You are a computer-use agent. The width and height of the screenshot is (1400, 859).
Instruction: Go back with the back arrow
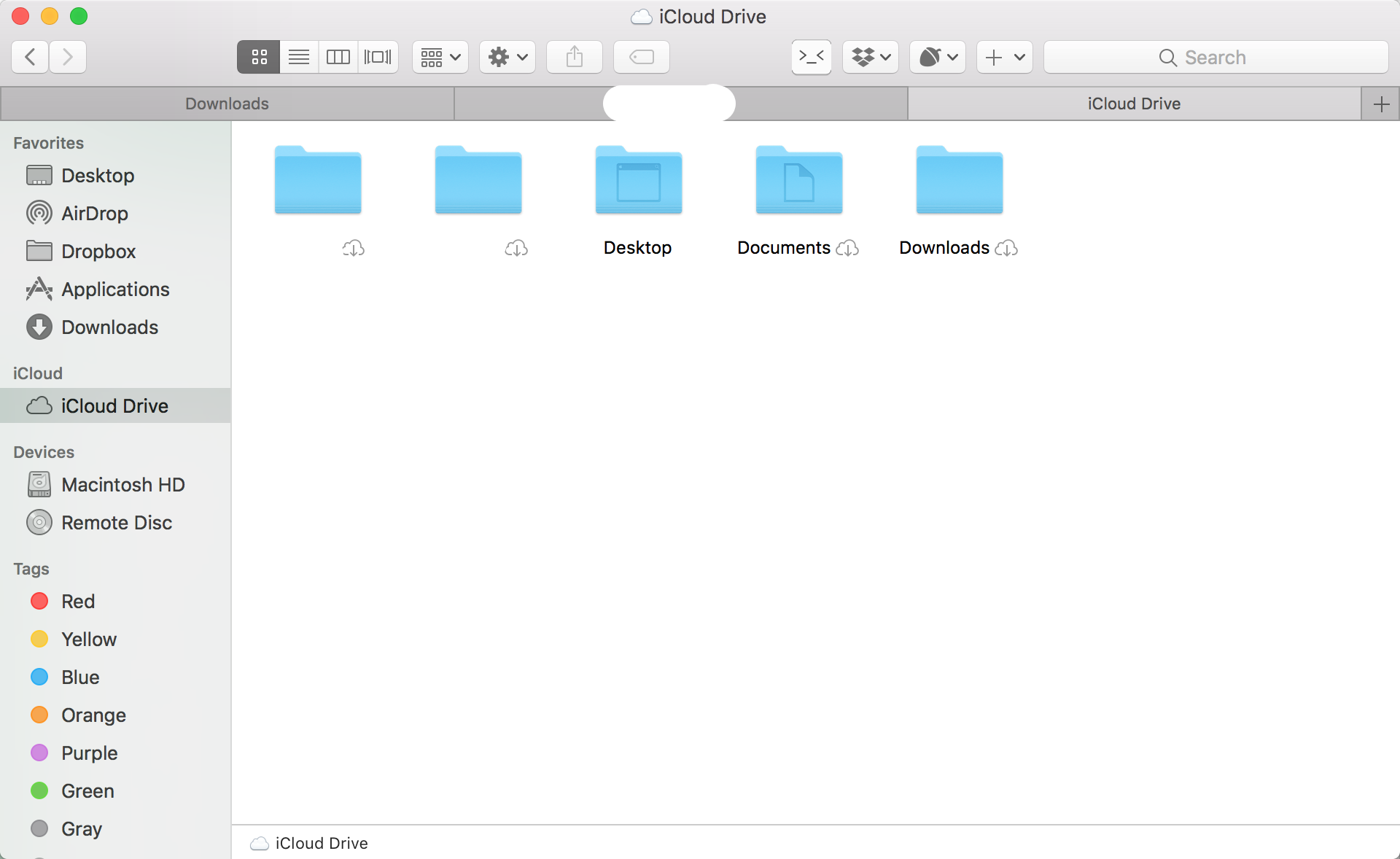click(31, 57)
